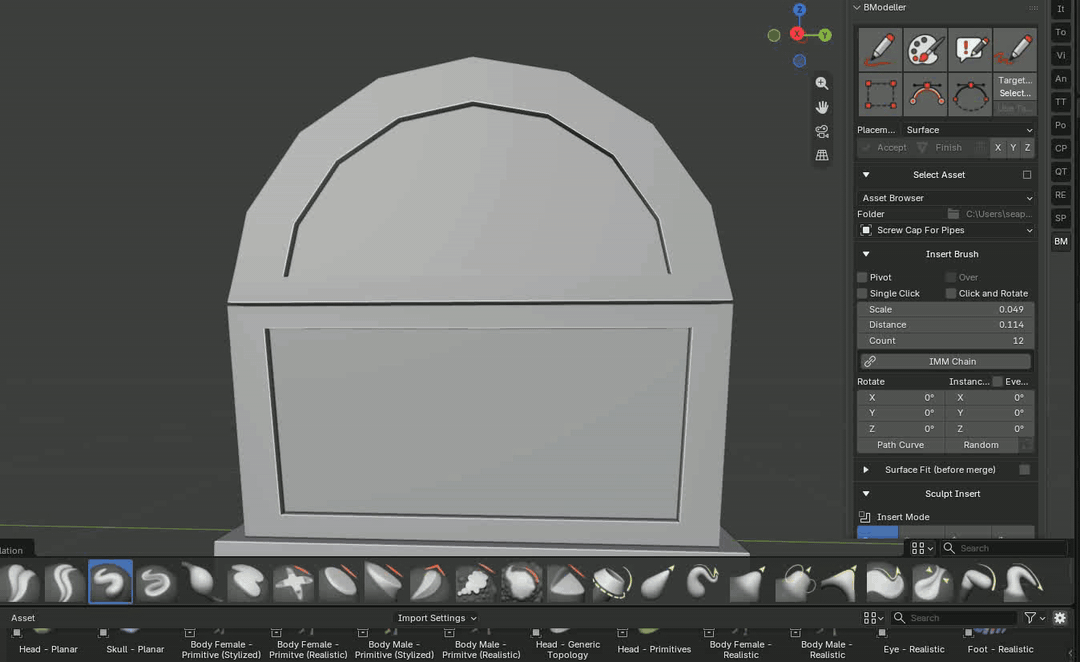Viewport: 1080px width, 662px height.
Task: Click the asset browser Search field
Action: pyautogui.click(x=954, y=618)
